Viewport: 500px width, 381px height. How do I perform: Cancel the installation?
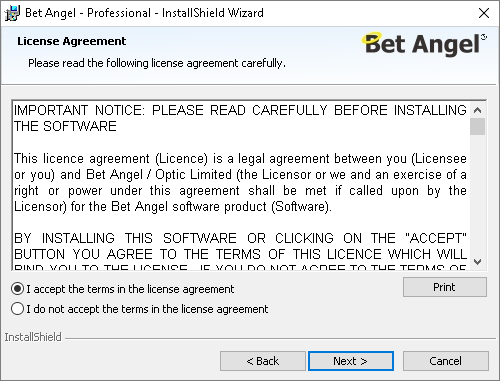(x=446, y=361)
